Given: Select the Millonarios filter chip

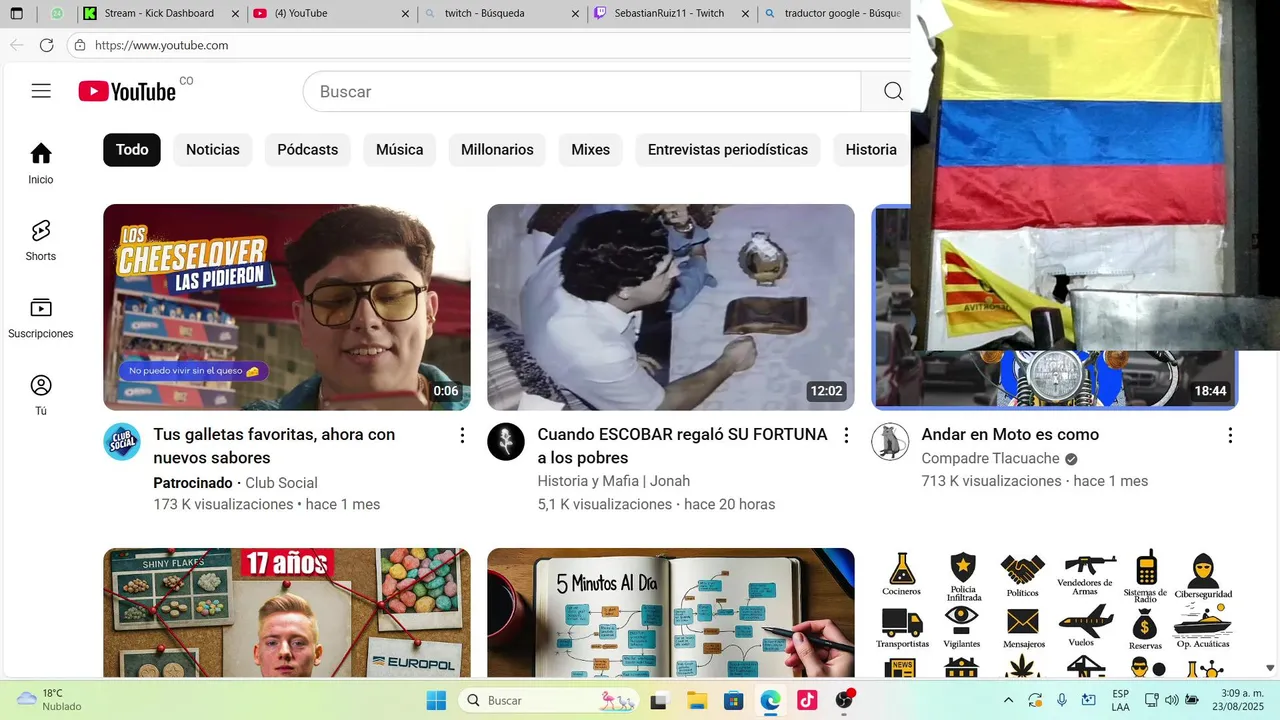Looking at the screenshot, I should point(497,149).
